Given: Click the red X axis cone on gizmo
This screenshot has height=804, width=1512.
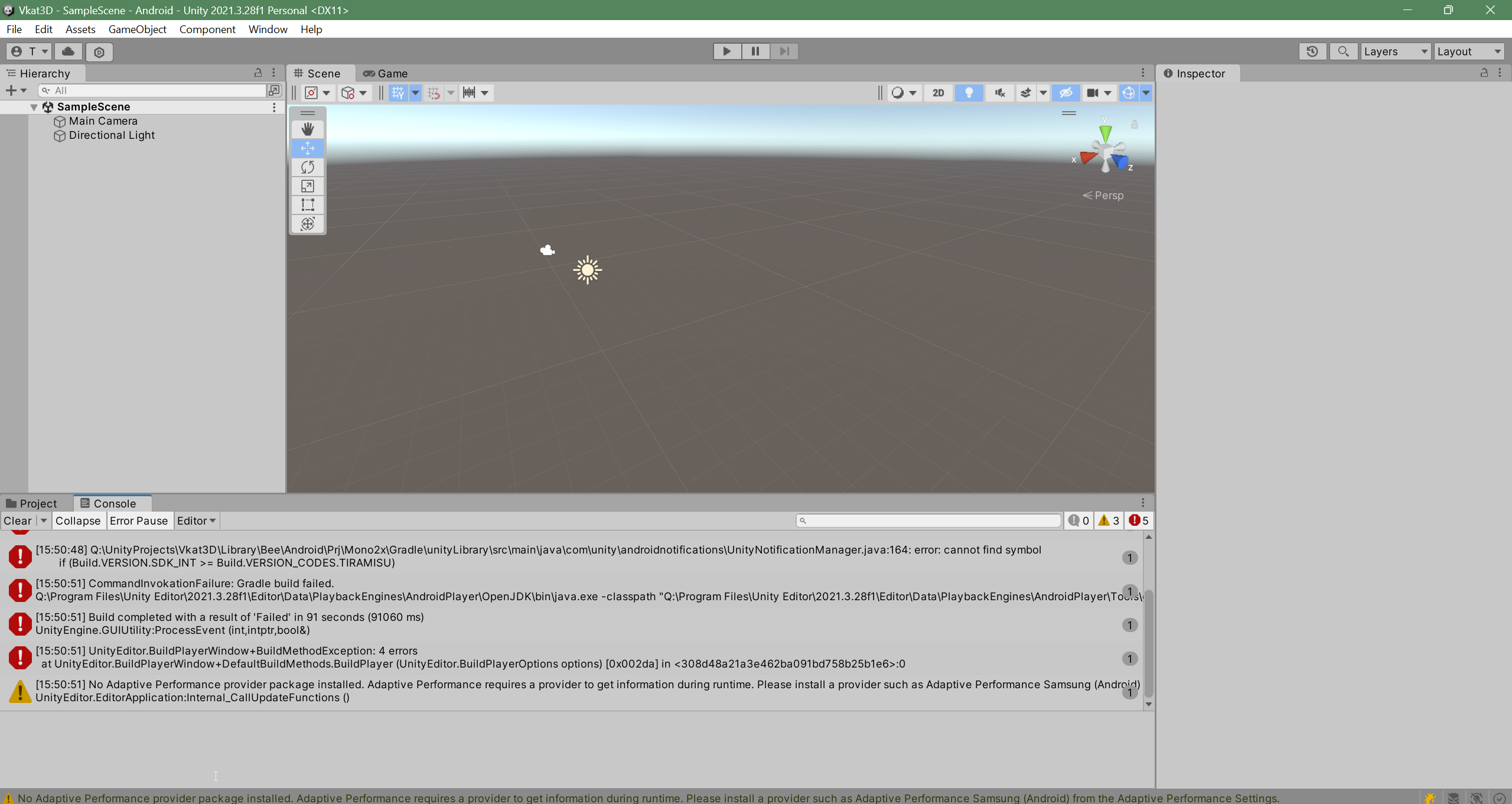Looking at the screenshot, I should pos(1088,157).
